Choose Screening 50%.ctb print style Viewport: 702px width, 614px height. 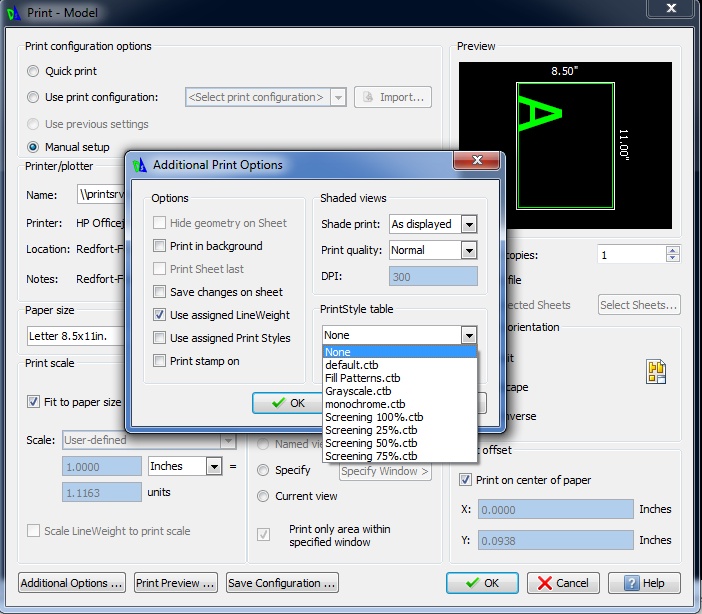pyautogui.click(x=399, y=443)
